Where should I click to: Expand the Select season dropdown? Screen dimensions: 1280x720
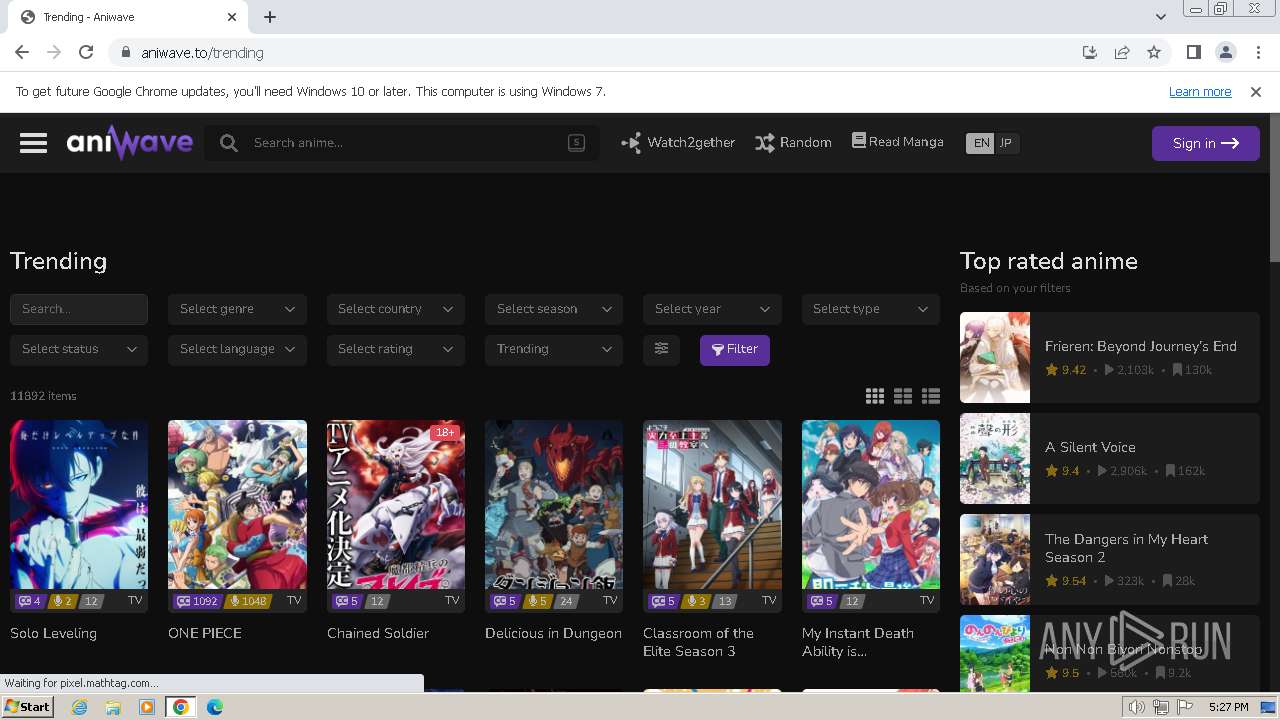tap(554, 309)
